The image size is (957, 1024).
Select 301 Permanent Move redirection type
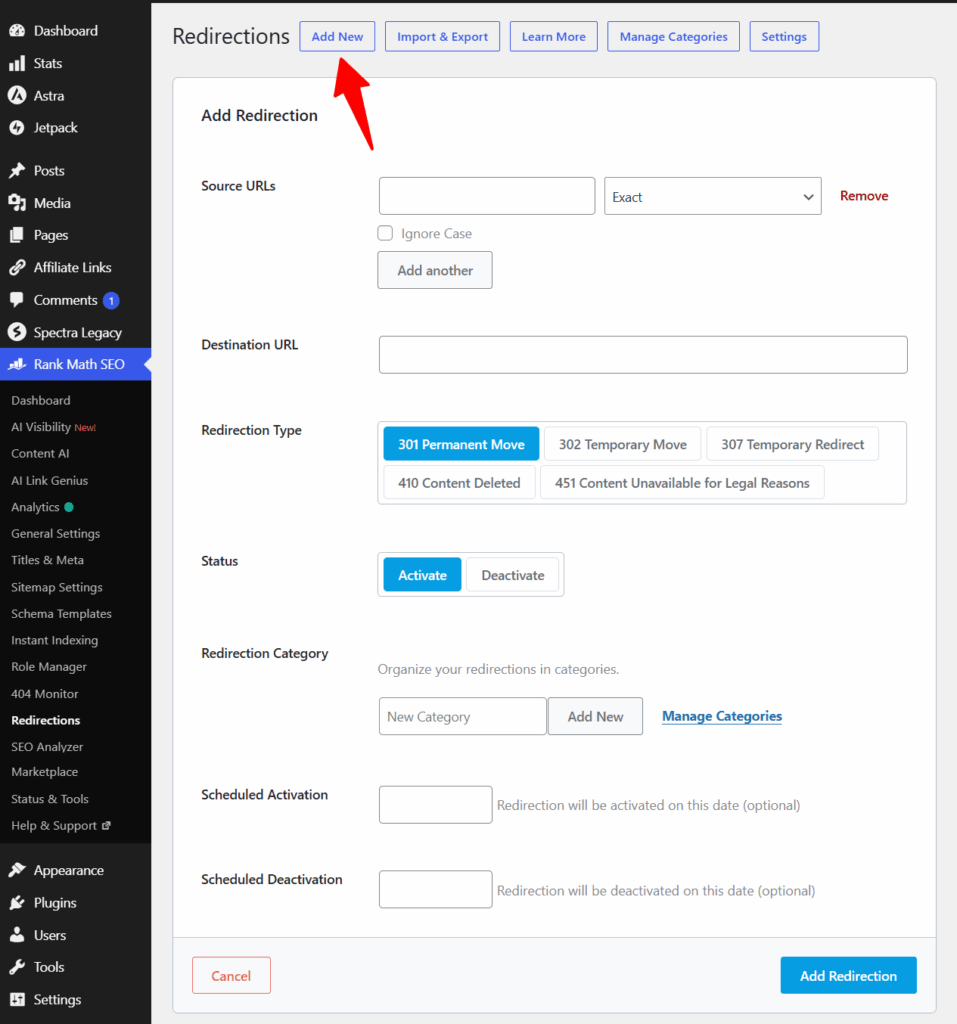coord(461,444)
